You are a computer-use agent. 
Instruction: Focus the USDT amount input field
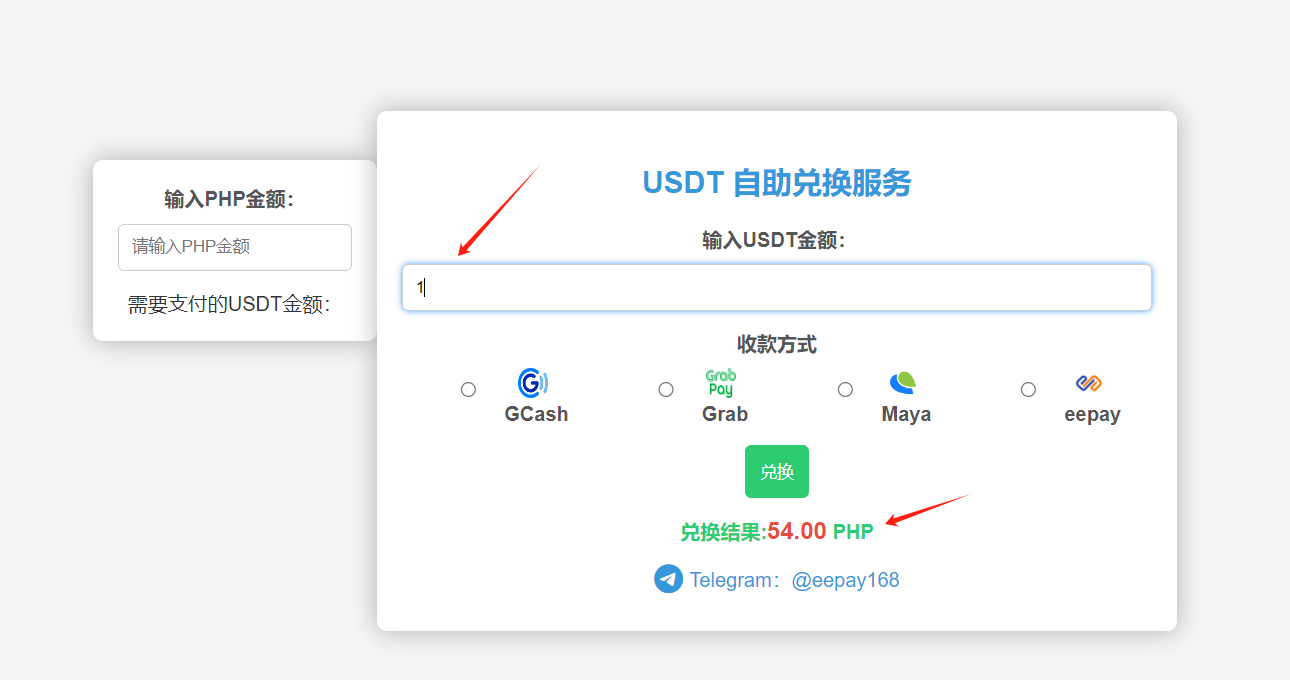pyautogui.click(x=776, y=288)
